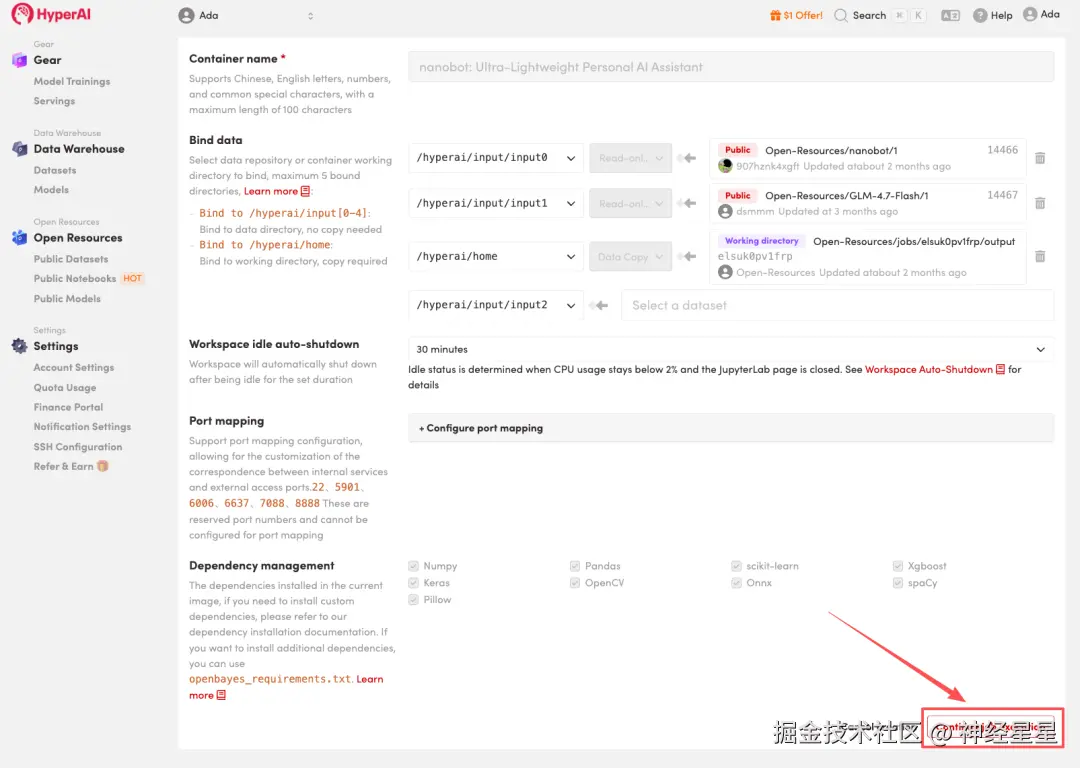Click the Search magnifier icon

tap(840, 15)
